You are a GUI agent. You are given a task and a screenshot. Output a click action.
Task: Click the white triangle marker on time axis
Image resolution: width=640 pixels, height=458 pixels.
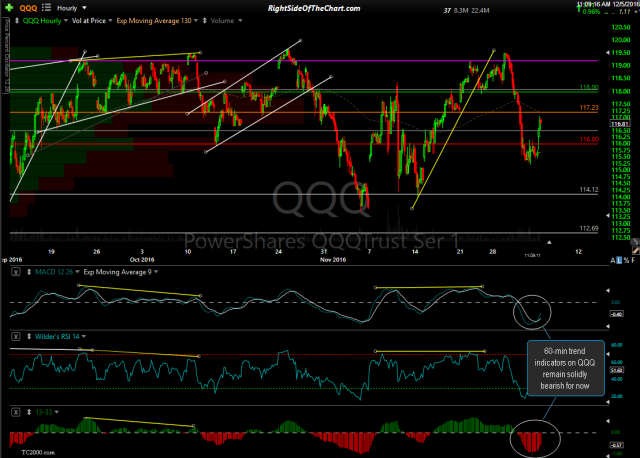pos(549,242)
